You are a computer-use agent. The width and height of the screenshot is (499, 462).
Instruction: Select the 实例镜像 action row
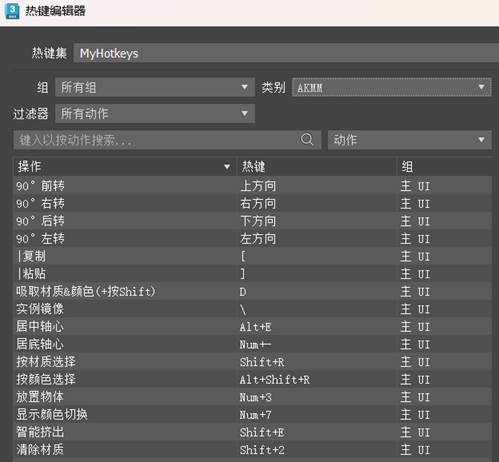252,309
